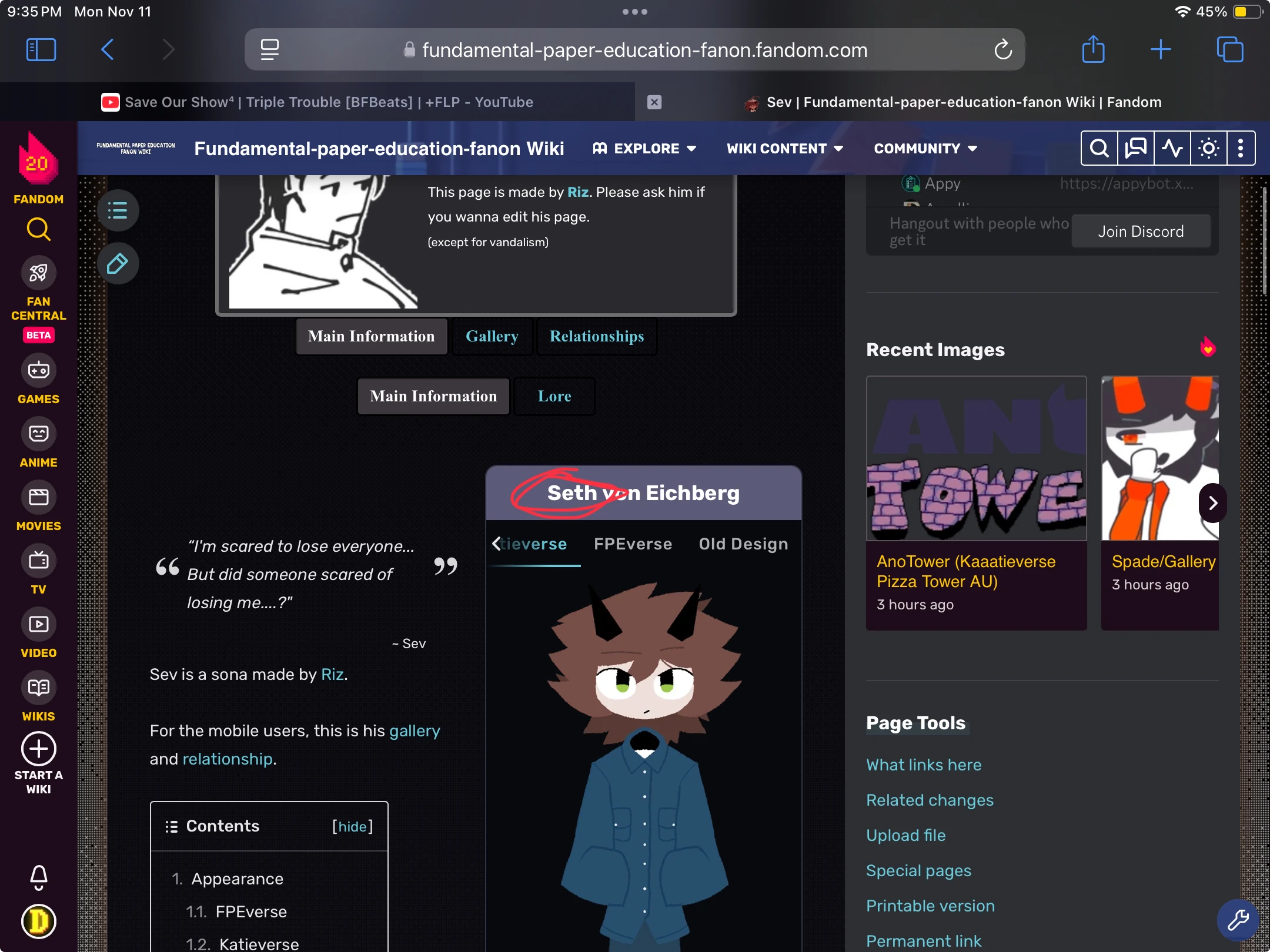Open the wiki search magnifier icon

coord(1099,148)
